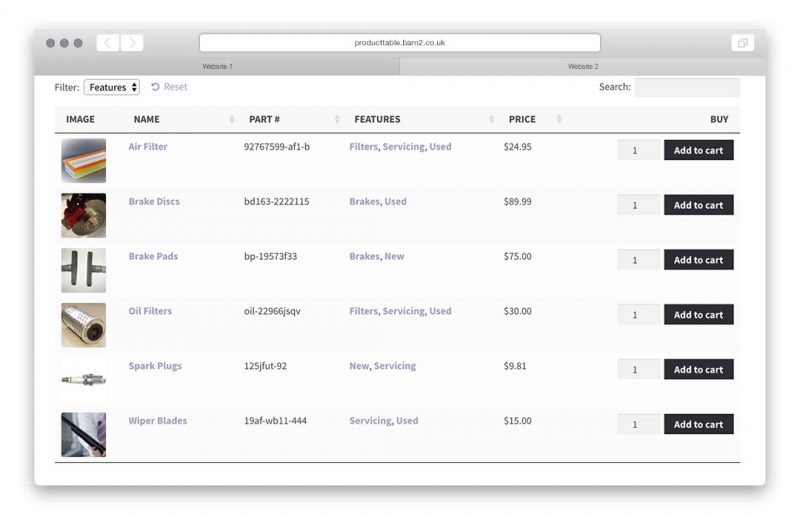Click the $9.81 price

[515, 366]
